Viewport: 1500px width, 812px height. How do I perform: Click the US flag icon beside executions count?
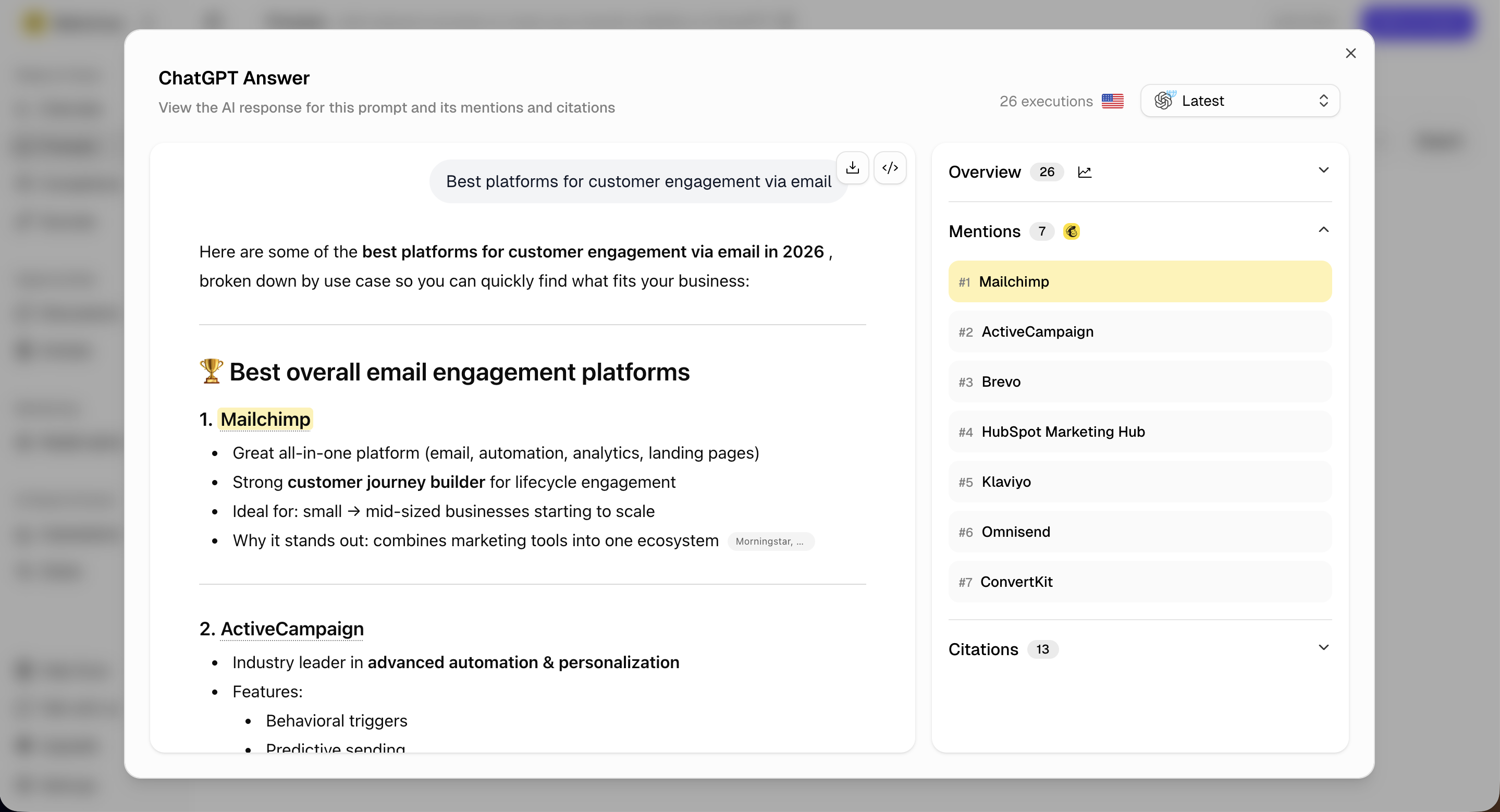click(x=1113, y=101)
